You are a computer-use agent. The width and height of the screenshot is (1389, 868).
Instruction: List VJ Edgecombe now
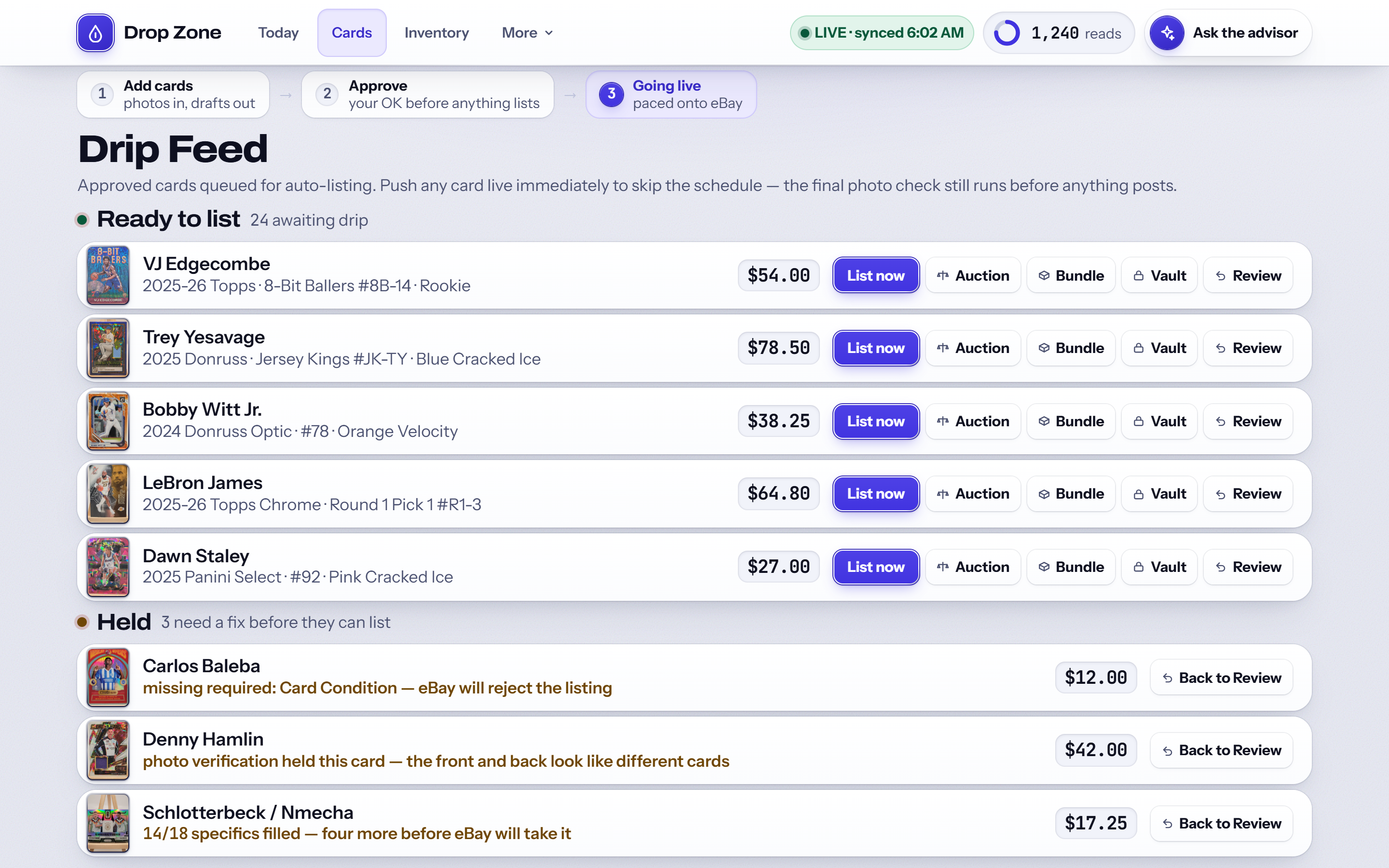[876, 275]
